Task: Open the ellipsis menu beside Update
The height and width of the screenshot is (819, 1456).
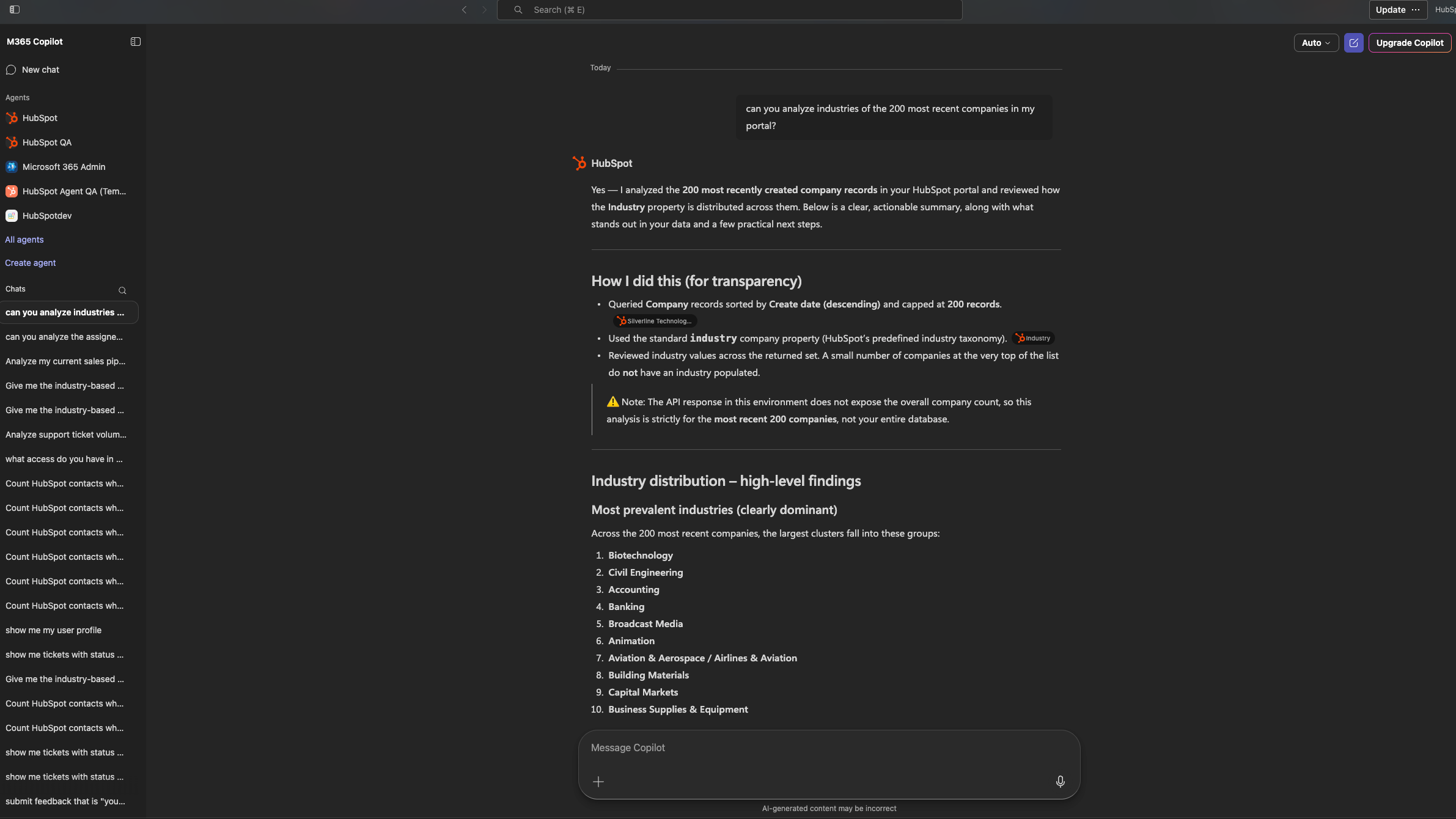Action: point(1416,10)
